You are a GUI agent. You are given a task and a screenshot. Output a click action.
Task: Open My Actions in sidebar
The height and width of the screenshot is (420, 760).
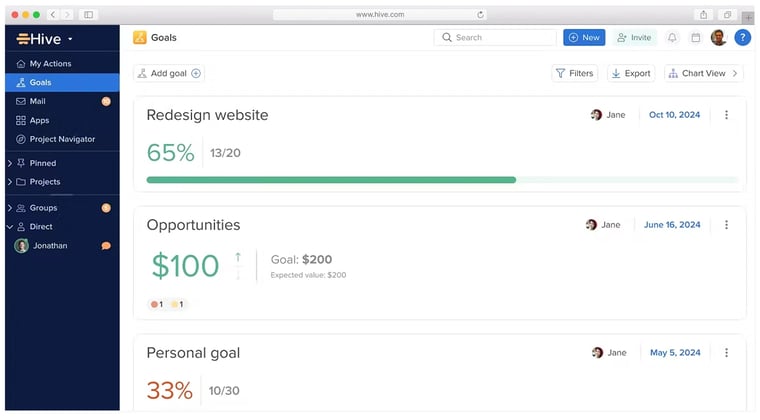[x=50, y=64]
